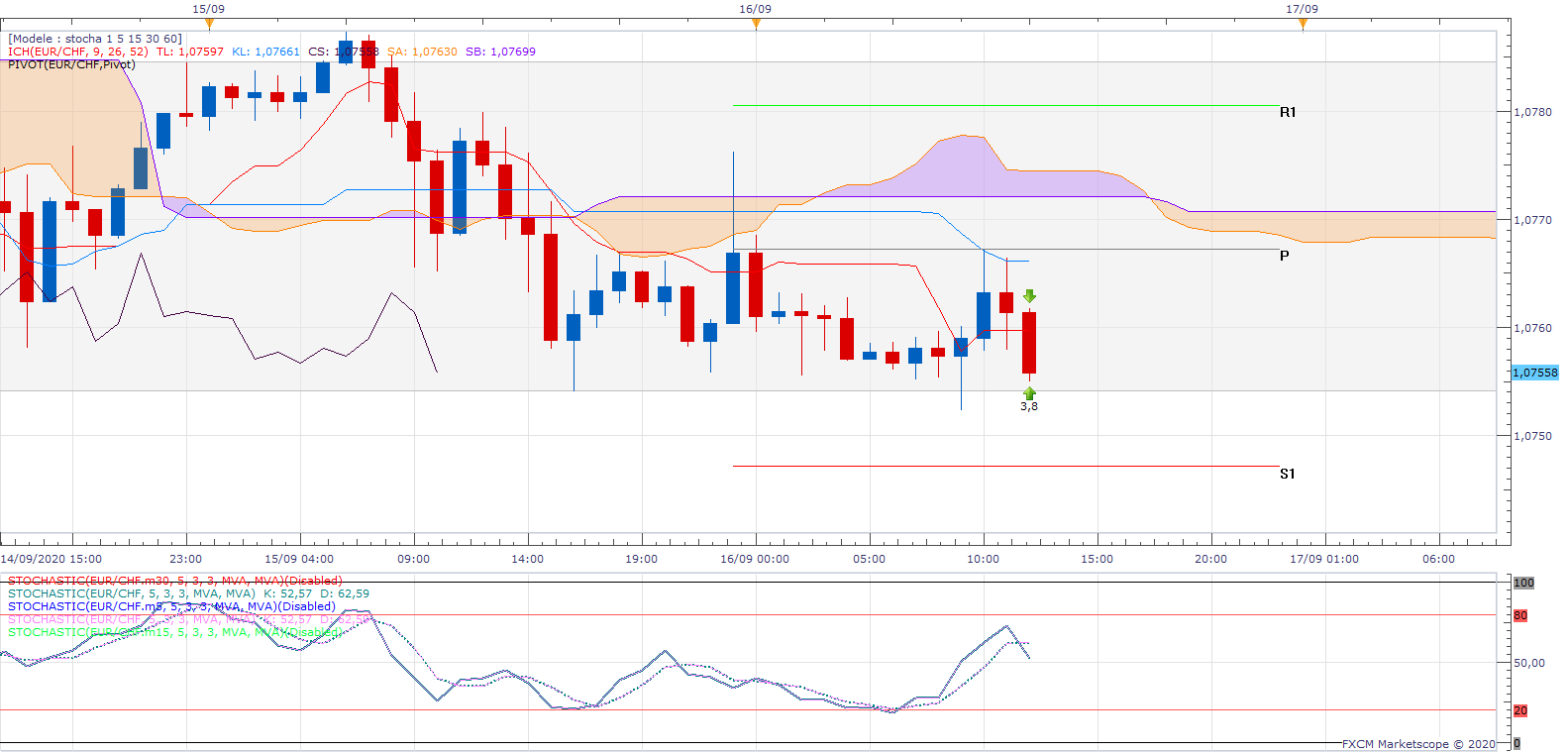
Task: Click the green down arrow above the last candle
Action: [1029, 296]
